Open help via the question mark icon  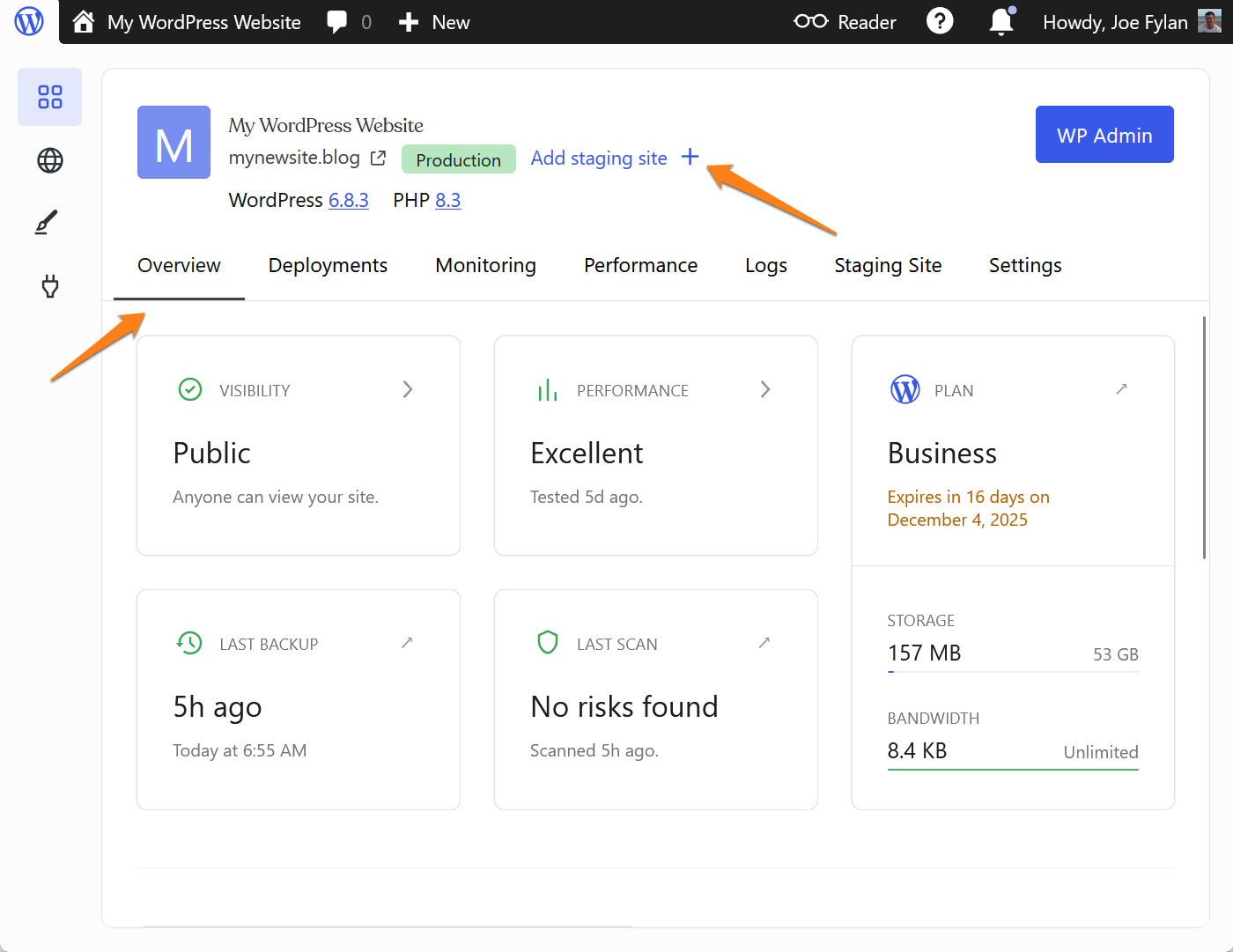coord(940,21)
